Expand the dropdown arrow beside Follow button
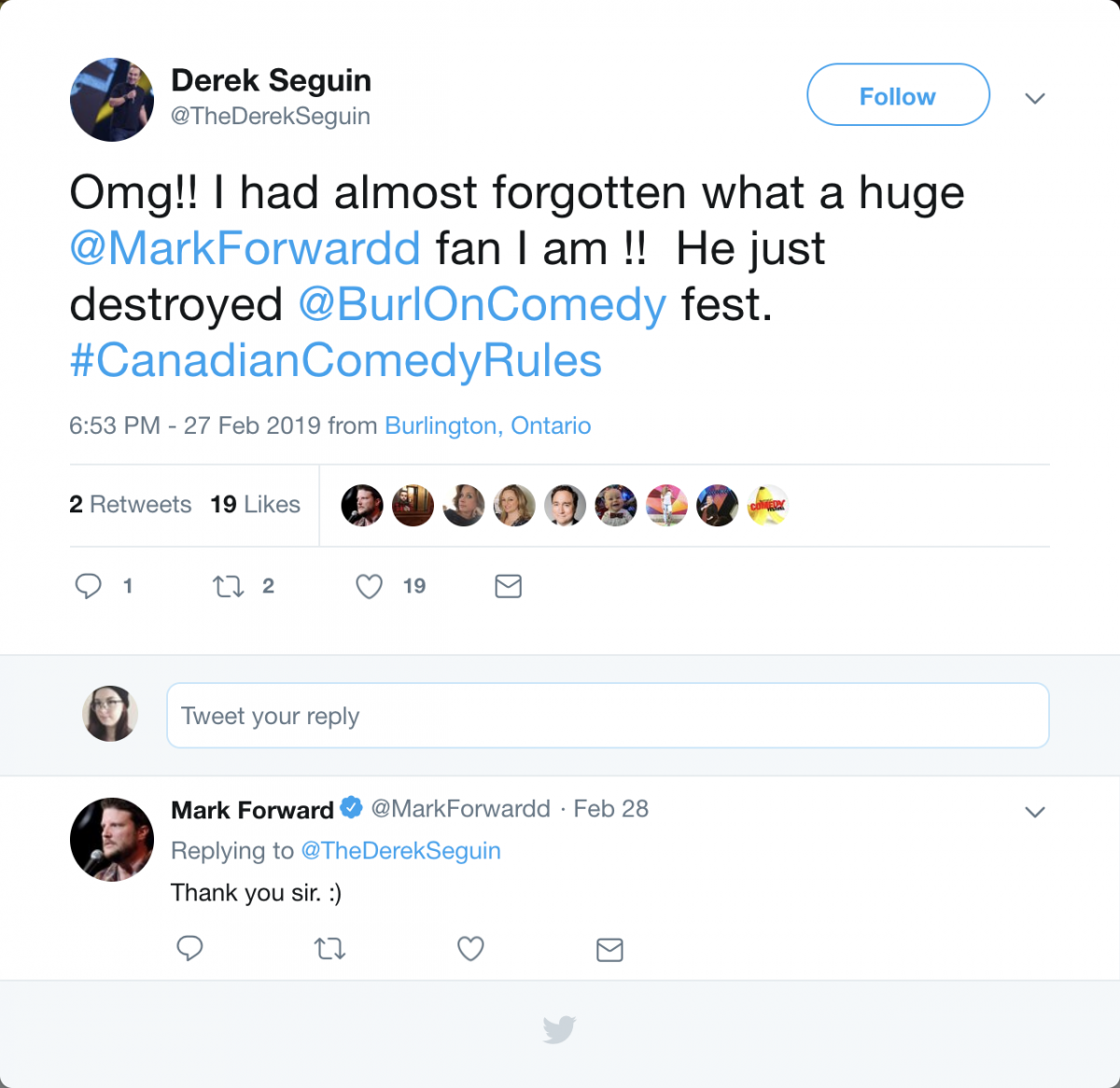 (x=1034, y=98)
